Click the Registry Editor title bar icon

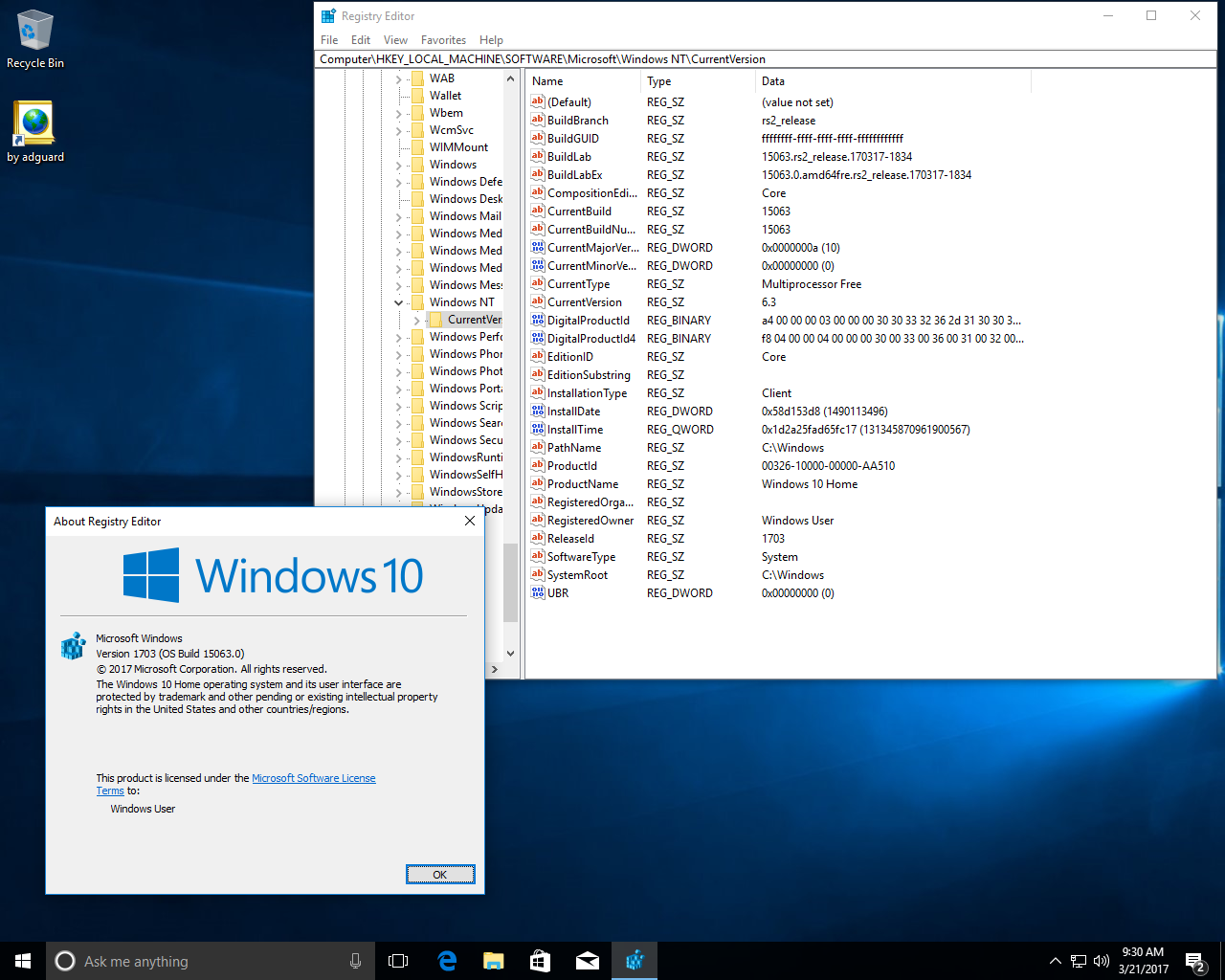pyautogui.click(x=328, y=15)
